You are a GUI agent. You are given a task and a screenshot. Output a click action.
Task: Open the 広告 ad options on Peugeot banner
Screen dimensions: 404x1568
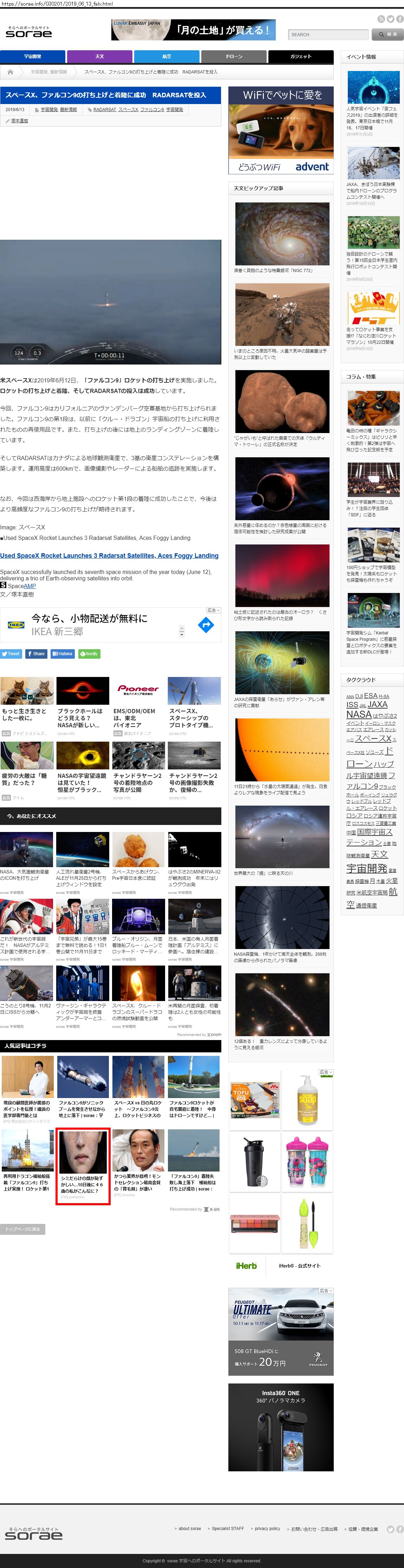coord(326,1290)
